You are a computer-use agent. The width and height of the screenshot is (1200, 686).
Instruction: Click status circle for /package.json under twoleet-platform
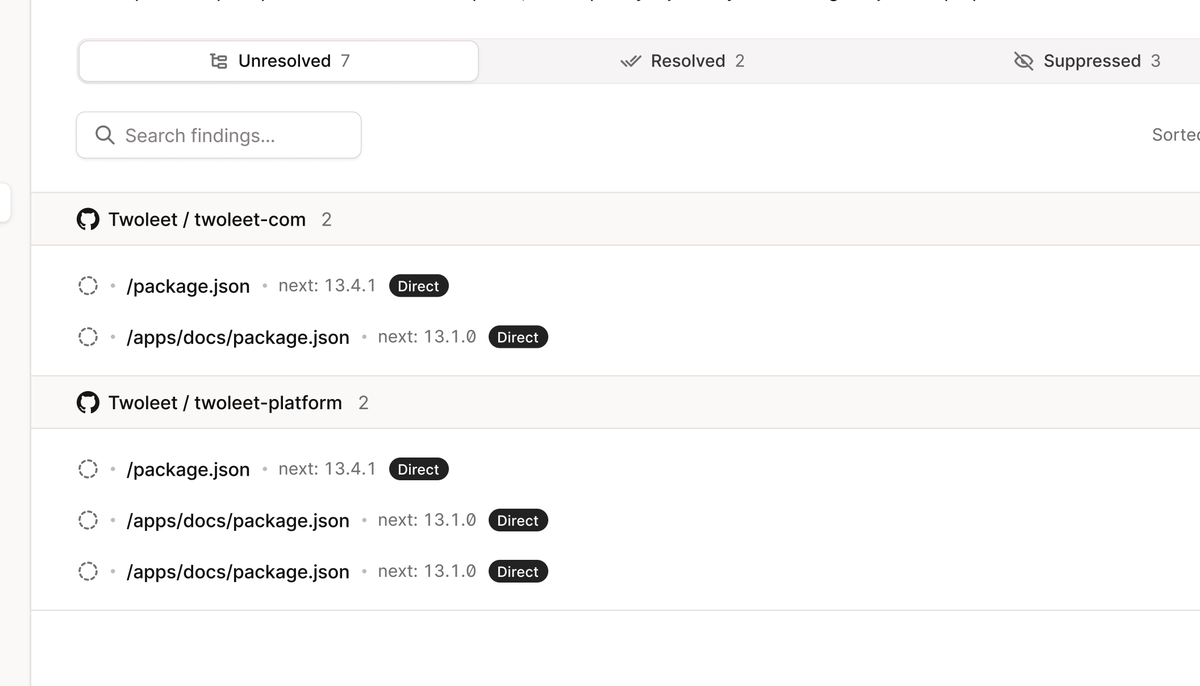pyautogui.click(x=88, y=469)
